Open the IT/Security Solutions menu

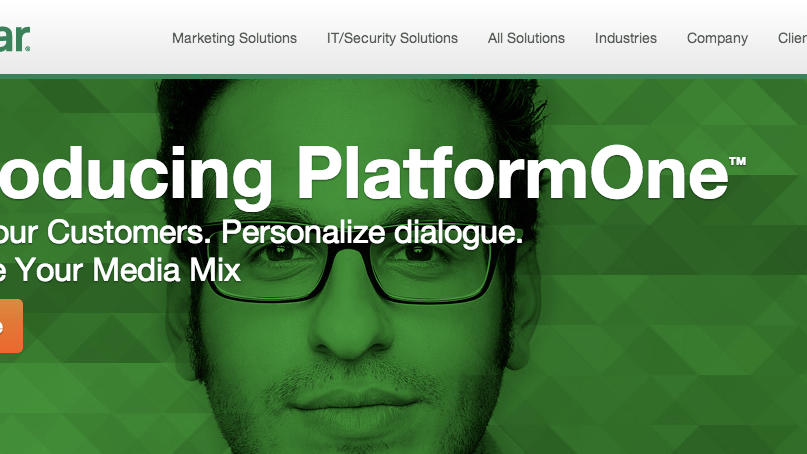click(x=392, y=38)
